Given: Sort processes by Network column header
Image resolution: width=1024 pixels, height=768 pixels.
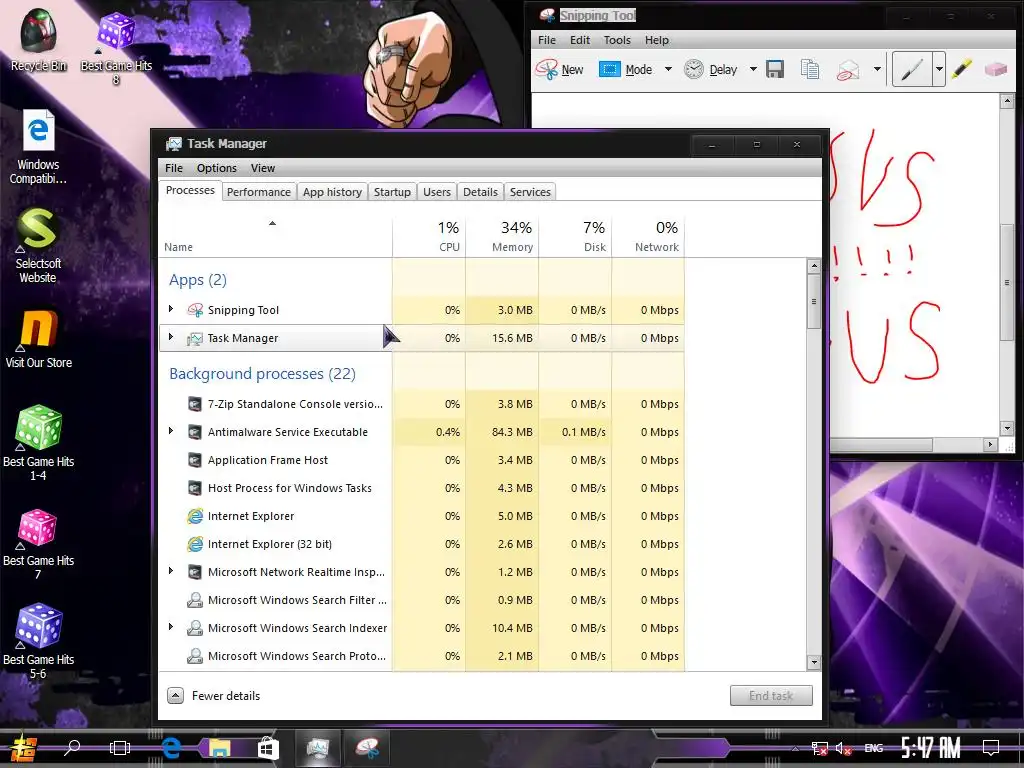Looking at the screenshot, I should tap(648, 236).
